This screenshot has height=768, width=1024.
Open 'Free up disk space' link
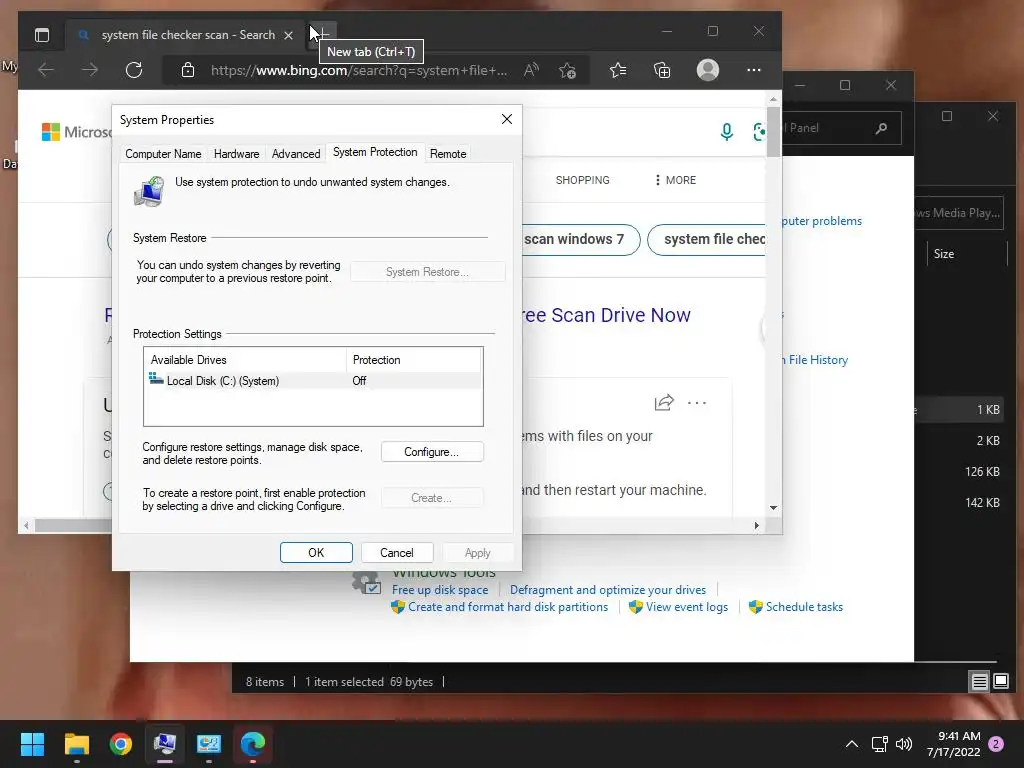point(440,590)
